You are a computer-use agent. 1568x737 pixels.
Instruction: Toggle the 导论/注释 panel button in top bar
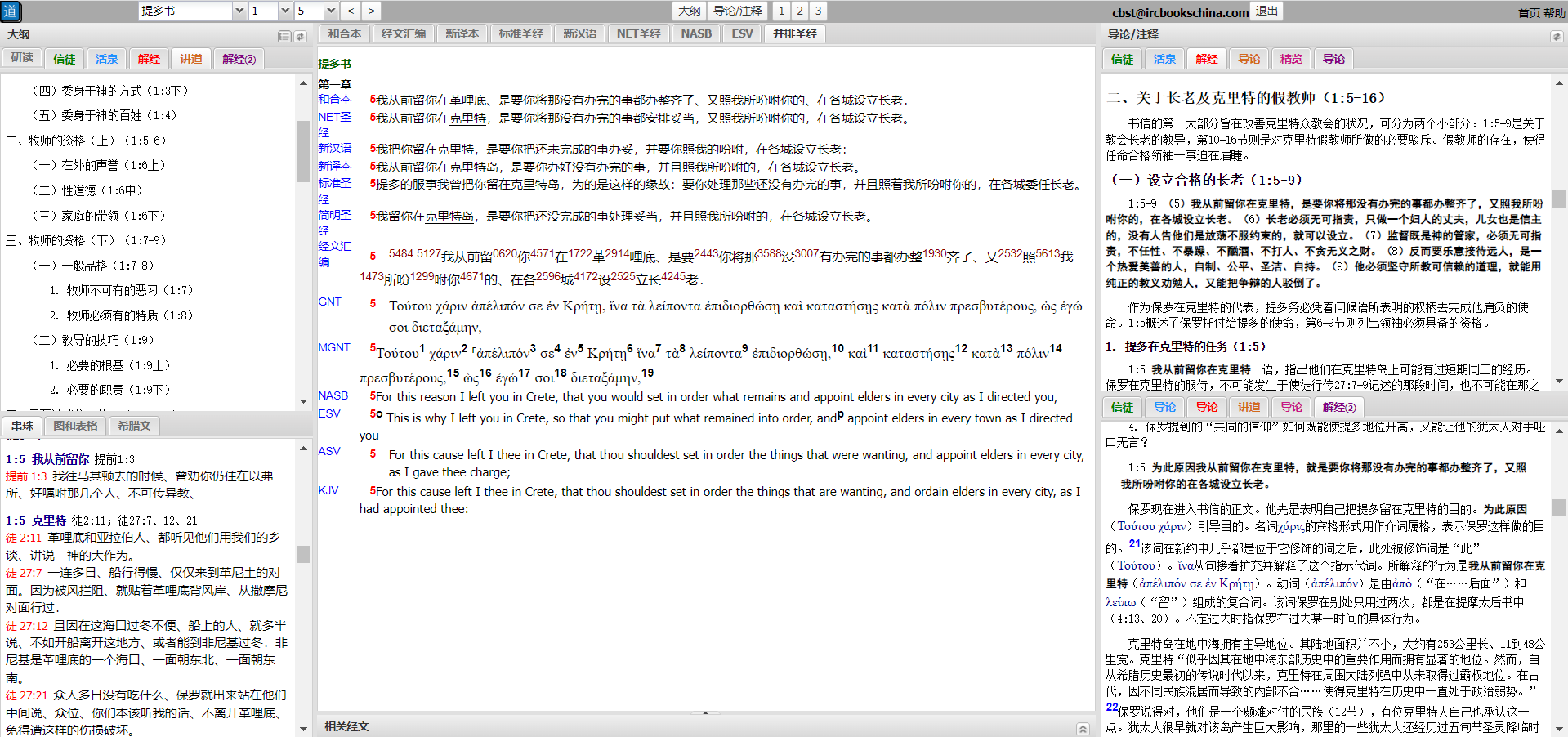tap(737, 11)
